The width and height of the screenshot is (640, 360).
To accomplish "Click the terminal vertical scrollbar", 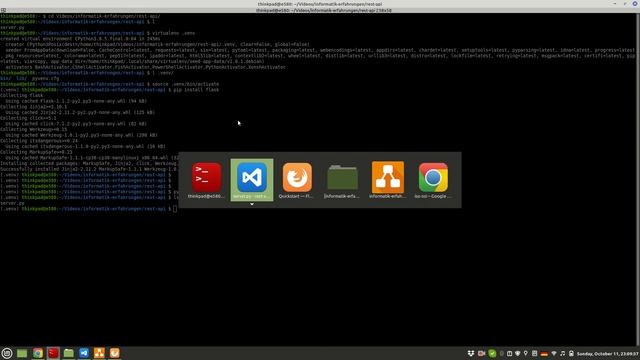I will (x=638, y=180).
